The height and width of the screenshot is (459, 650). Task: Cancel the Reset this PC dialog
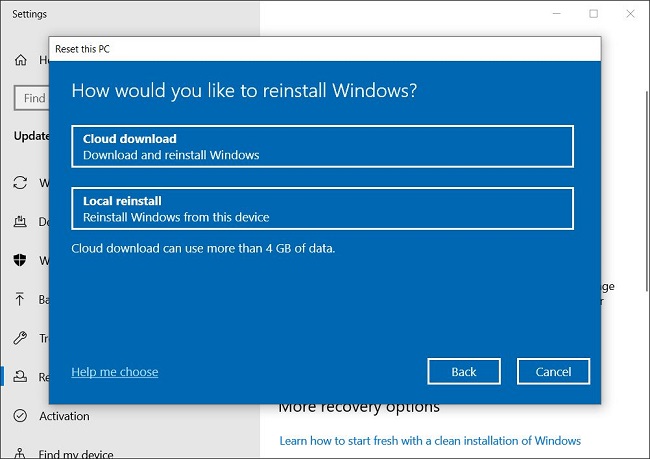(553, 372)
